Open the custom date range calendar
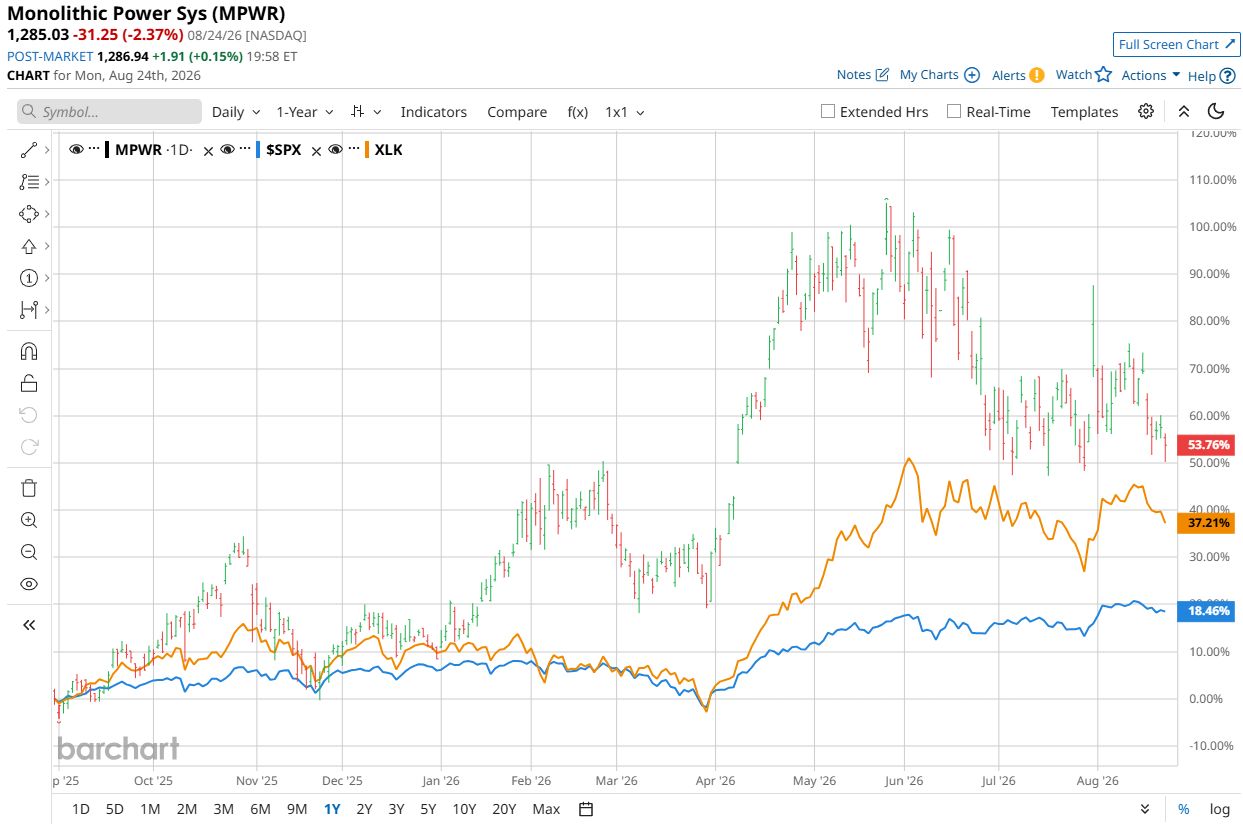This screenshot has width=1243, height=832. [587, 809]
